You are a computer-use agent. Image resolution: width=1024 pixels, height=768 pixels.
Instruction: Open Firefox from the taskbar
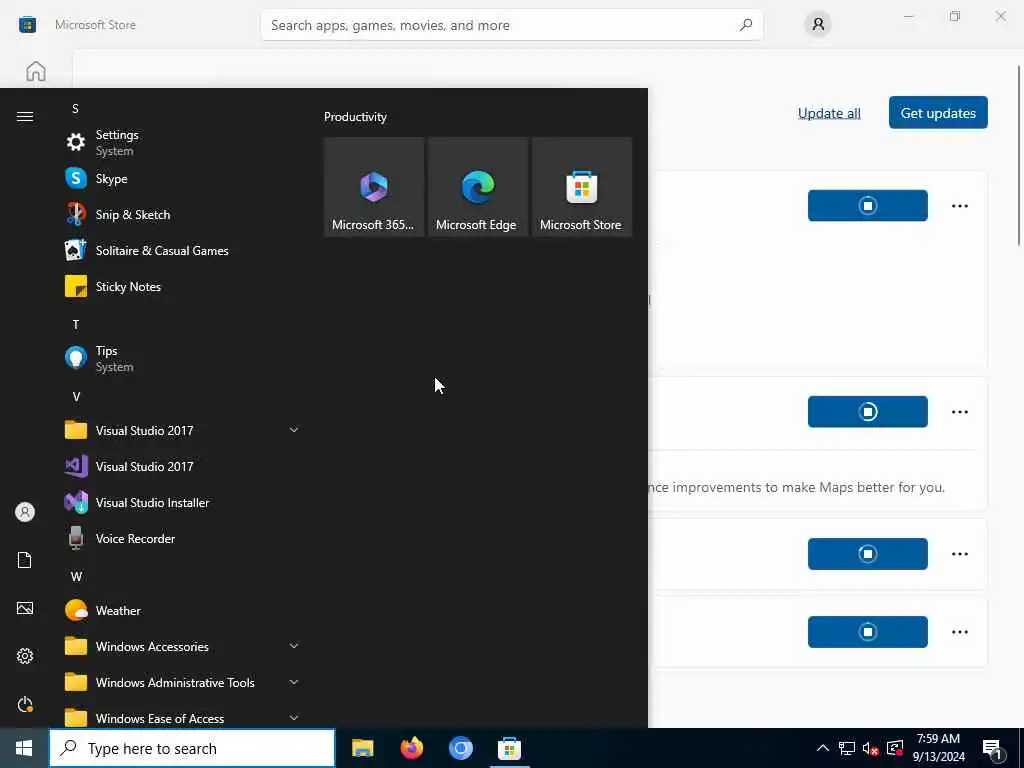[411, 748]
